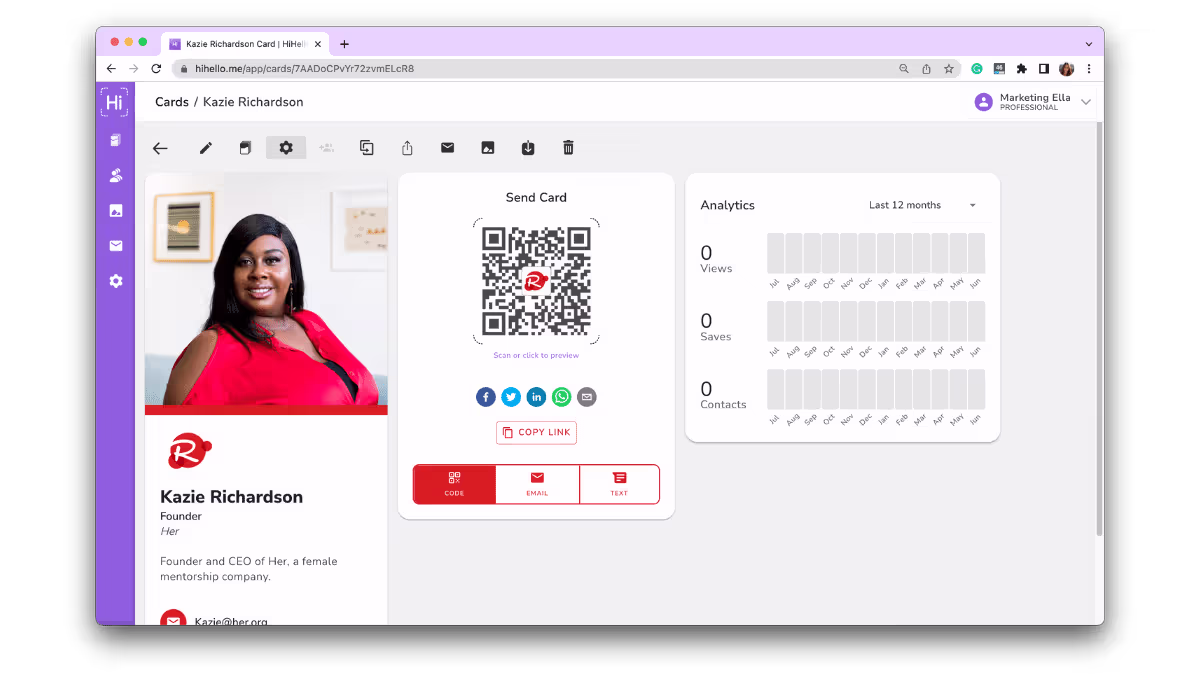
Task: Open card settings gear in toolbar
Action: [286, 148]
